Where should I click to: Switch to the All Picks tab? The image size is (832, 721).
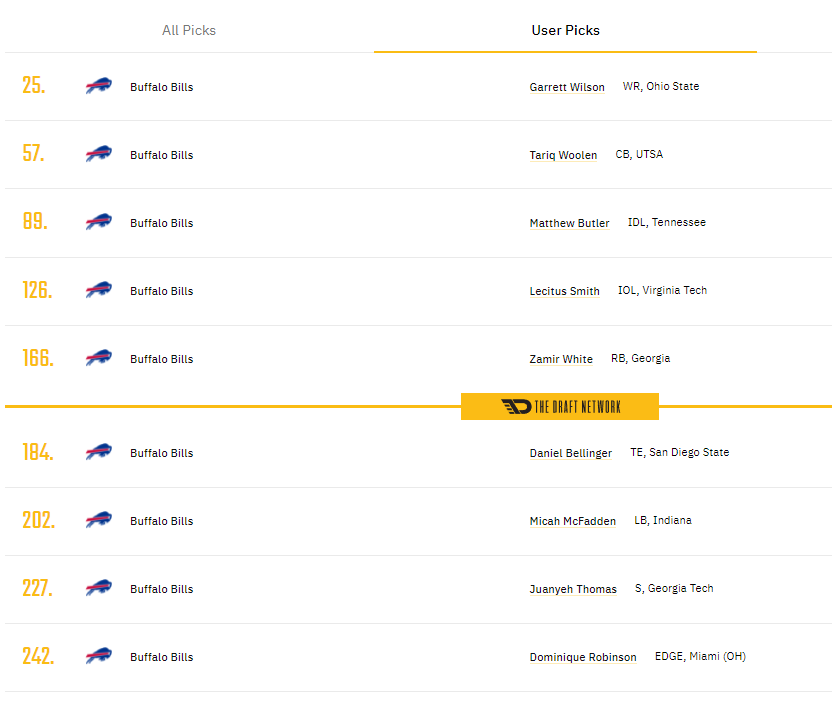click(x=189, y=30)
